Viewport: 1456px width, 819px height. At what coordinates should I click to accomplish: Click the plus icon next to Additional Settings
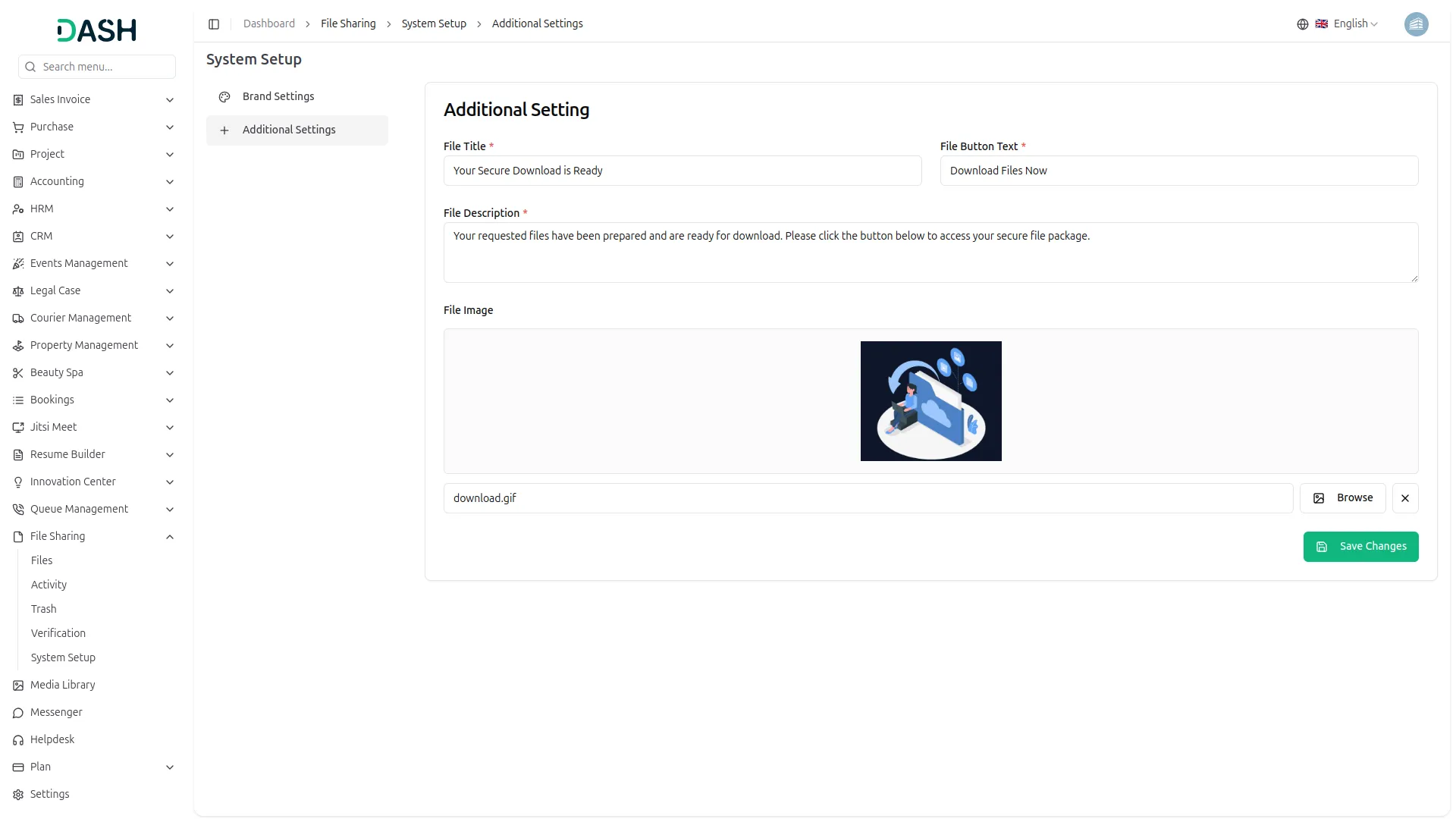click(x=224, y=130)
